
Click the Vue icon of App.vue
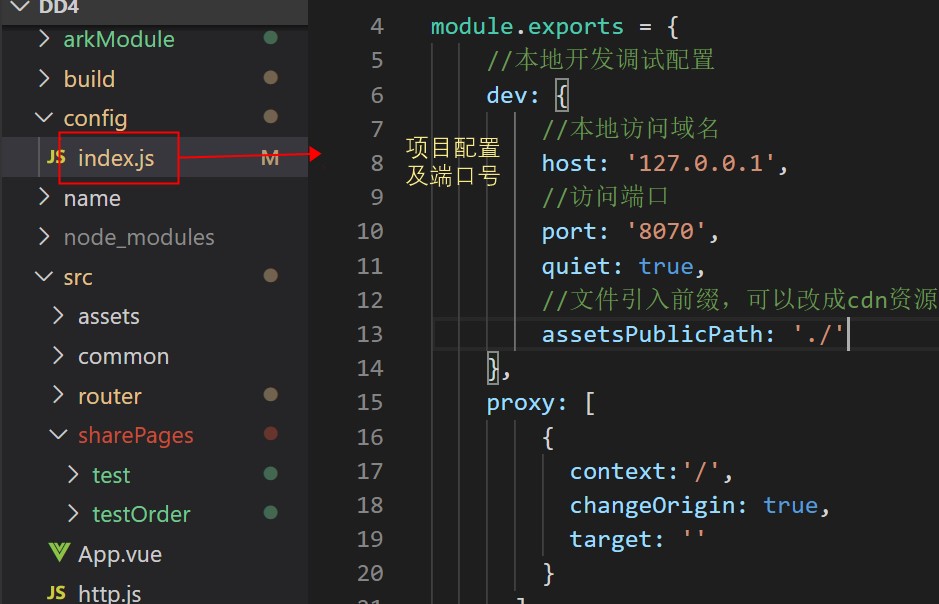pyautogui.click(x=59, y=553)
